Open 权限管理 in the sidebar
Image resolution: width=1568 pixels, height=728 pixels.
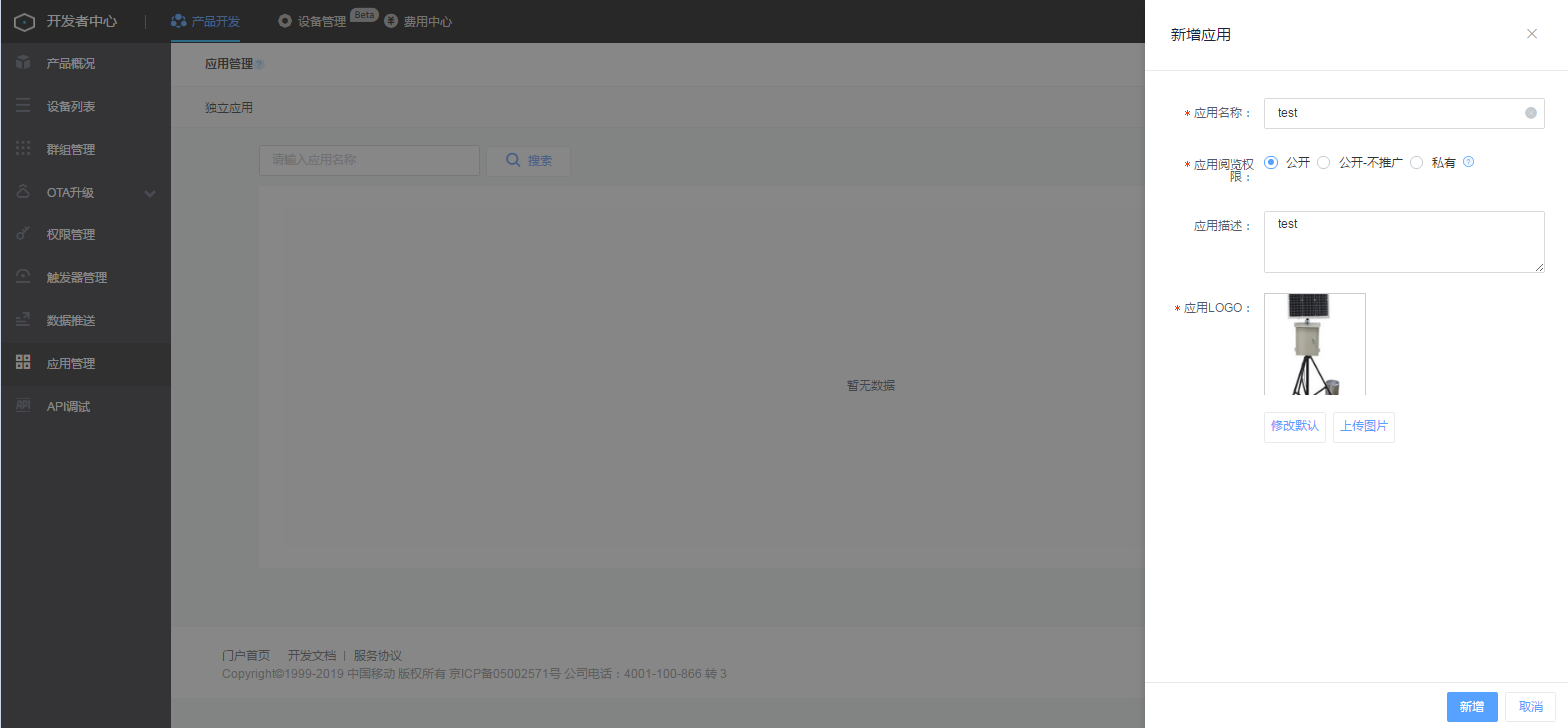pyautogui.click(x=86, y=234)
